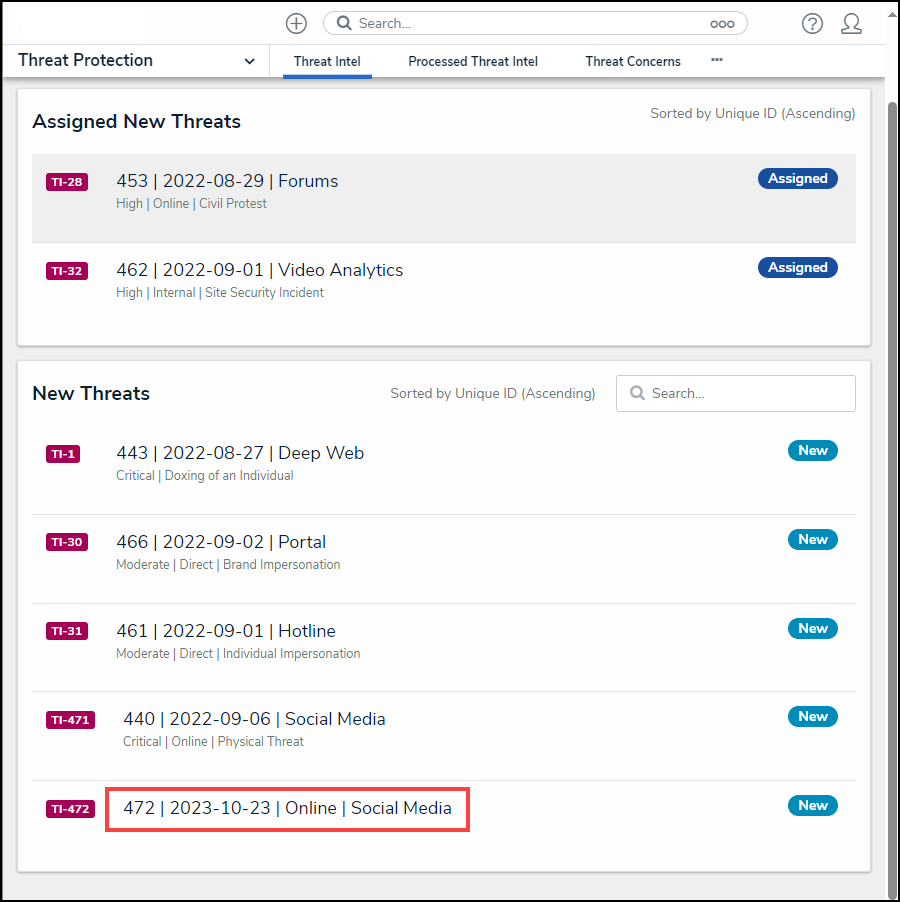Click the TI-472 ID badge
Viewport: 900px width, 902px height.
click(x=70, y=809)
